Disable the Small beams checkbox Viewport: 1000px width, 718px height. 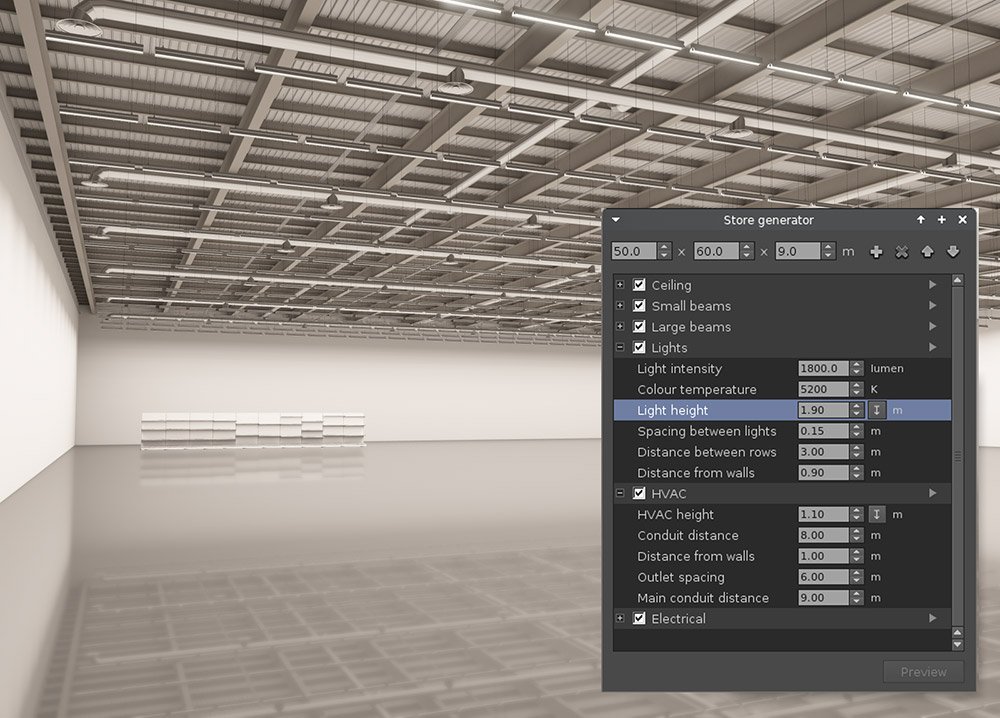pyautogui.click(x=639, y=306)
